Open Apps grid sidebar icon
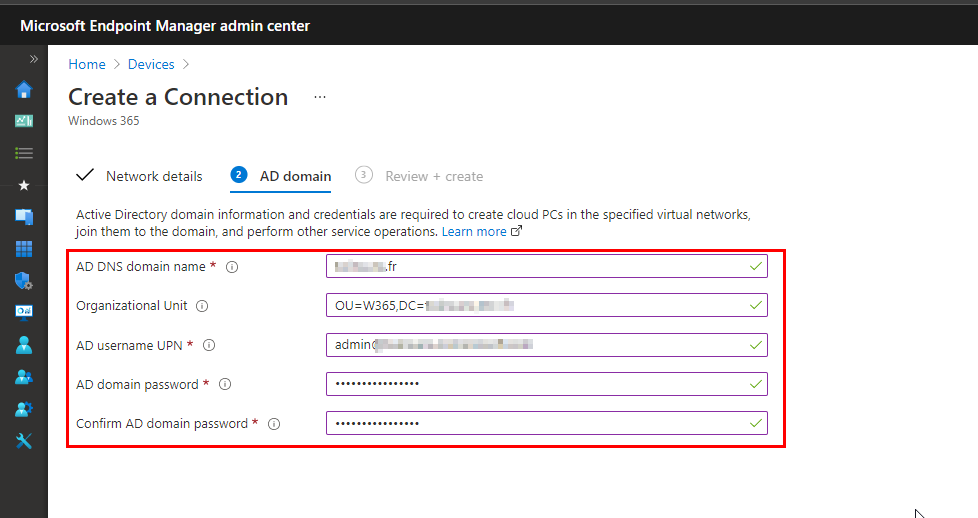 coord(24,249)
